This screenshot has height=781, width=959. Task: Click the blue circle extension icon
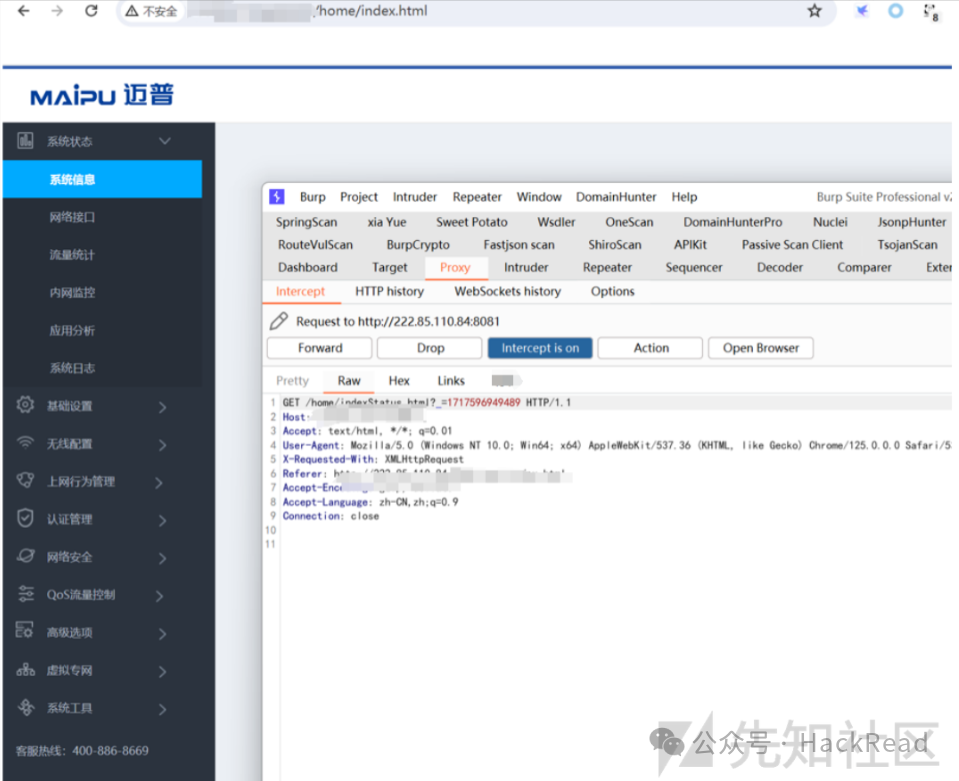(x=895, y=11)
